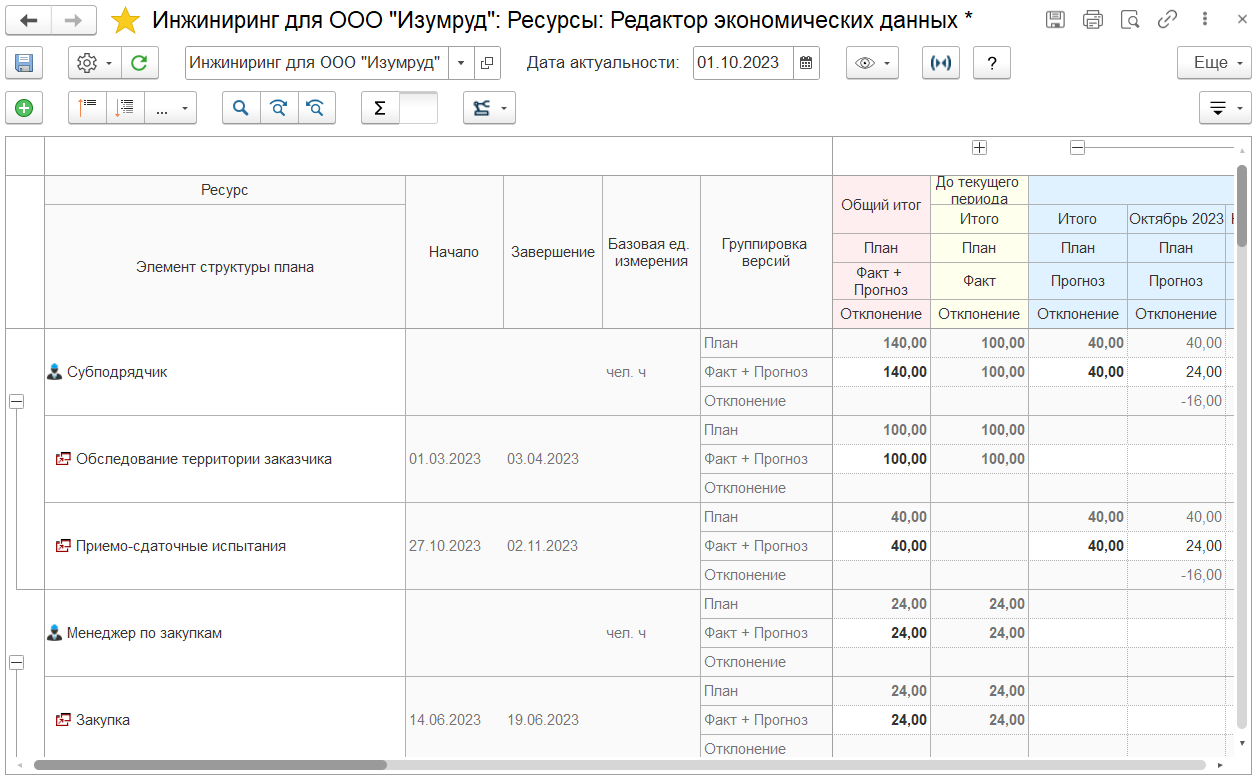Add to favorites with the star icon
The width and height of the screenshot is (1259, 780).
coord(126,20)
